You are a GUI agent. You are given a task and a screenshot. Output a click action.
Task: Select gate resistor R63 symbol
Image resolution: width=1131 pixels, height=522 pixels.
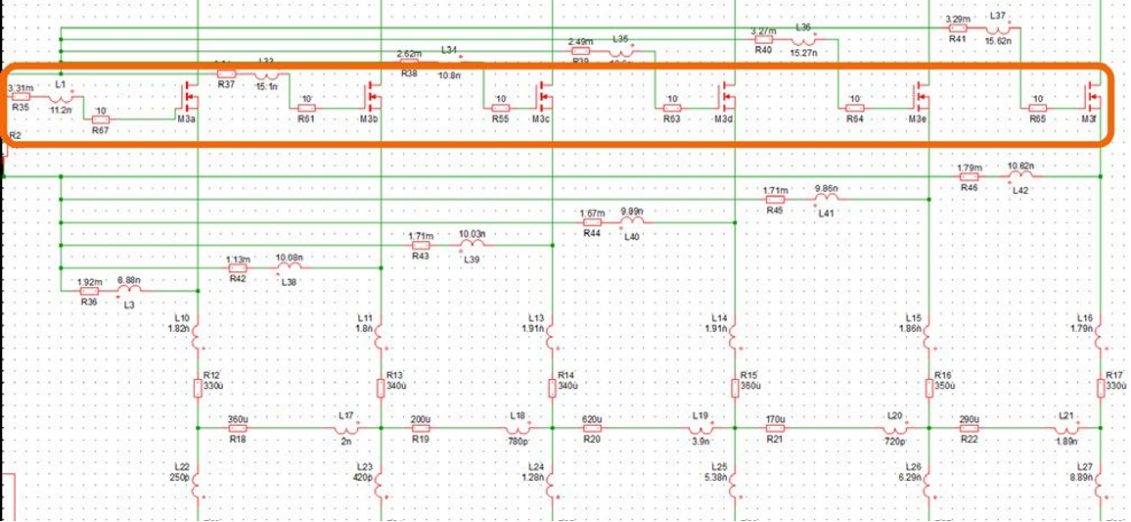(x=672, y=108)
